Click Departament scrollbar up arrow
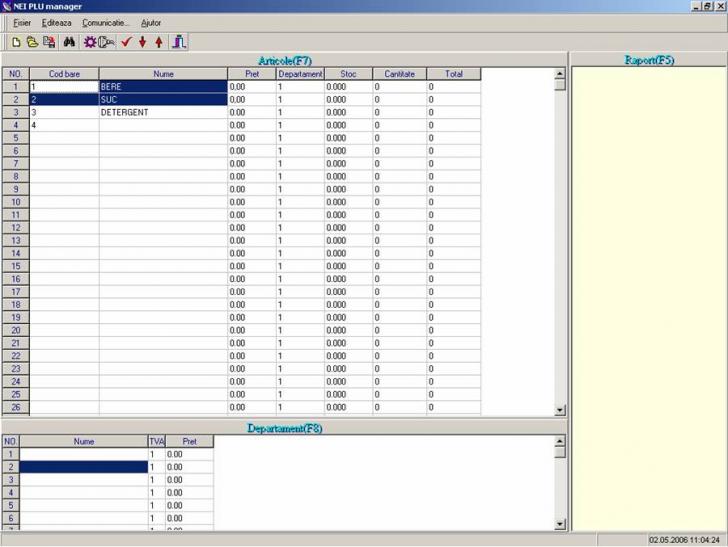Screen dimensions: 728x547 (x=560, y=441)
